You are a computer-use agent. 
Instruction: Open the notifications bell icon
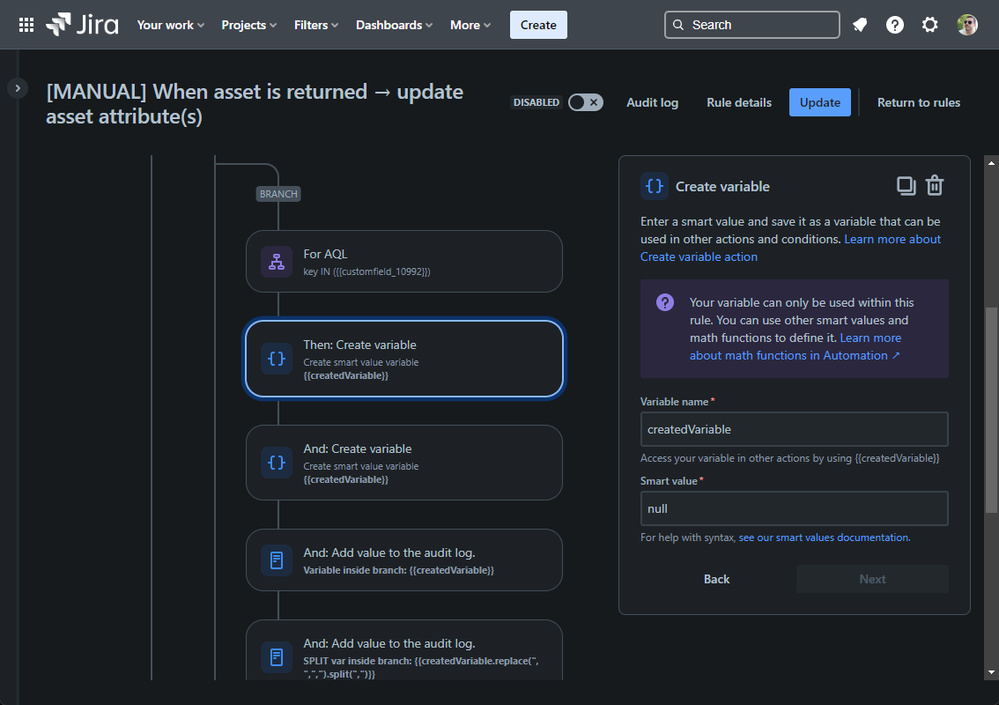[x=860, y=25]
